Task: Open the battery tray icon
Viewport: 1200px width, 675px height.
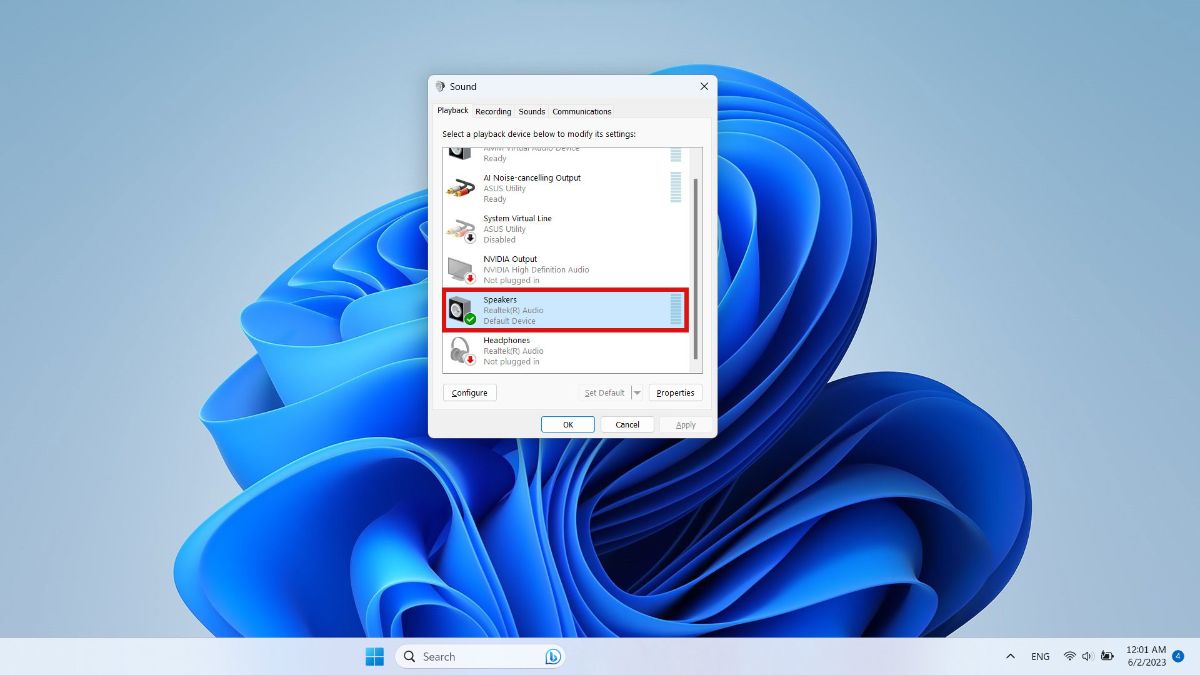Action: [1107, 656]
